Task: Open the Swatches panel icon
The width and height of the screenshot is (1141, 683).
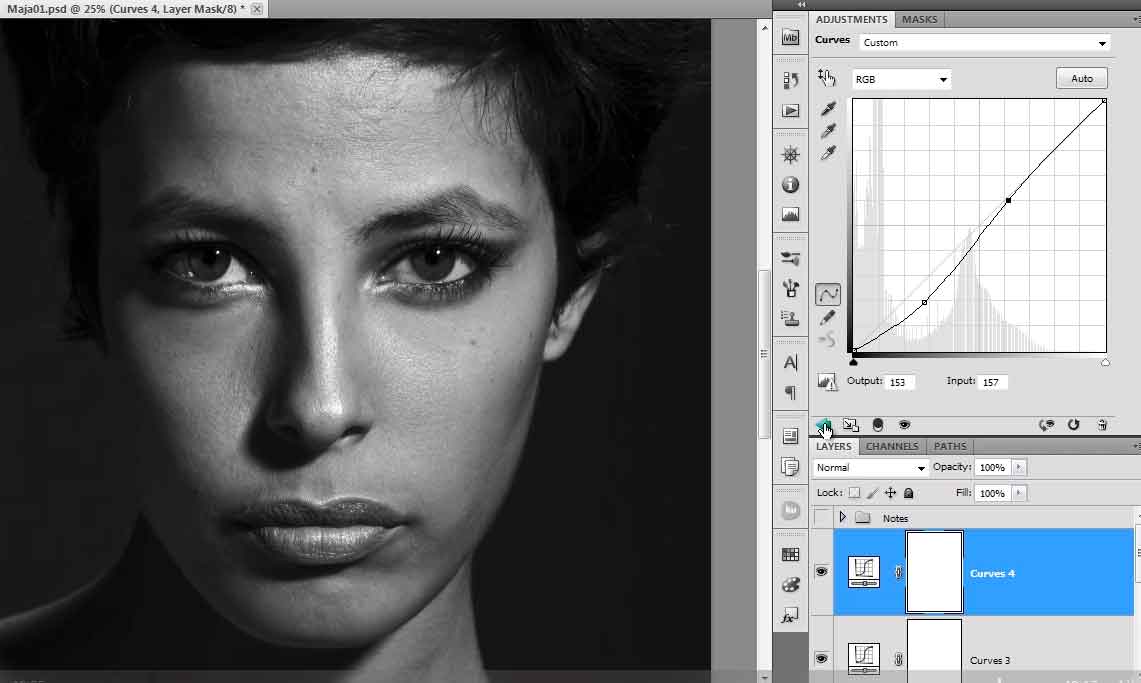Action: point(791,555)
